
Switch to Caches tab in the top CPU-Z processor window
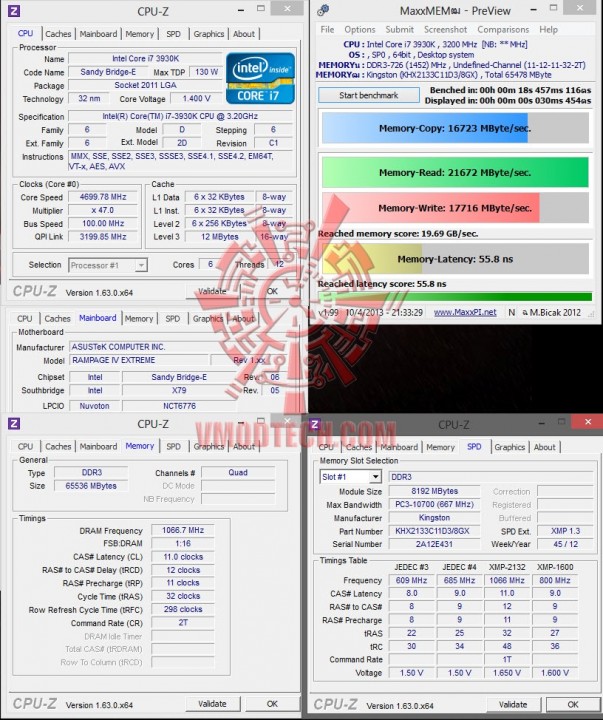point(58,34)
